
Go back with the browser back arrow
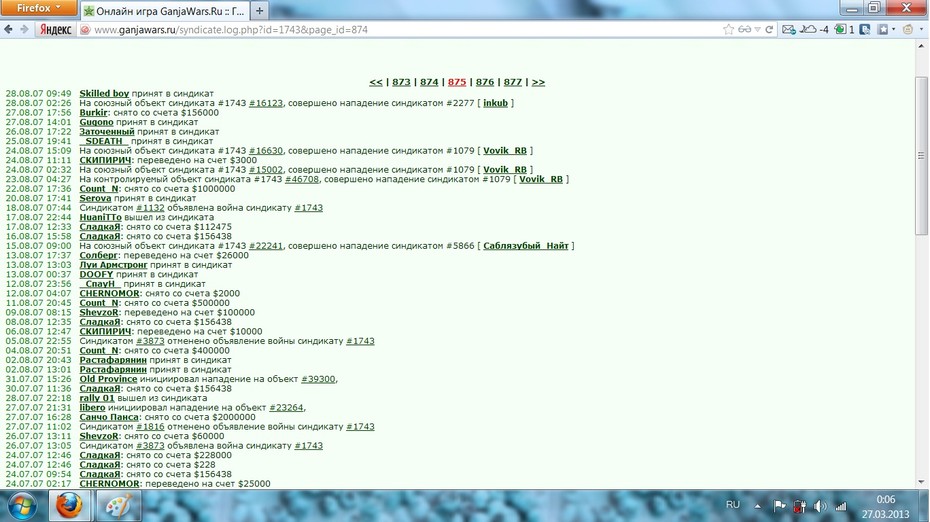pyautogui.click(x=8, y=29)
